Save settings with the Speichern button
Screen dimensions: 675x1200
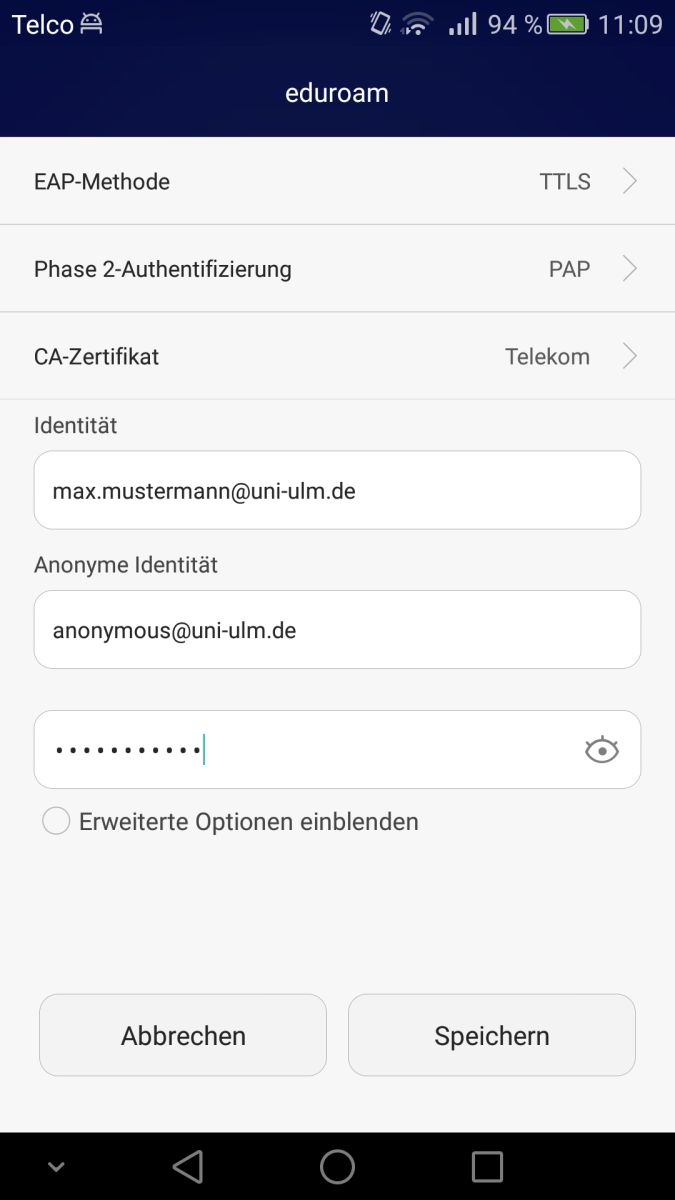pos(492,1035)
